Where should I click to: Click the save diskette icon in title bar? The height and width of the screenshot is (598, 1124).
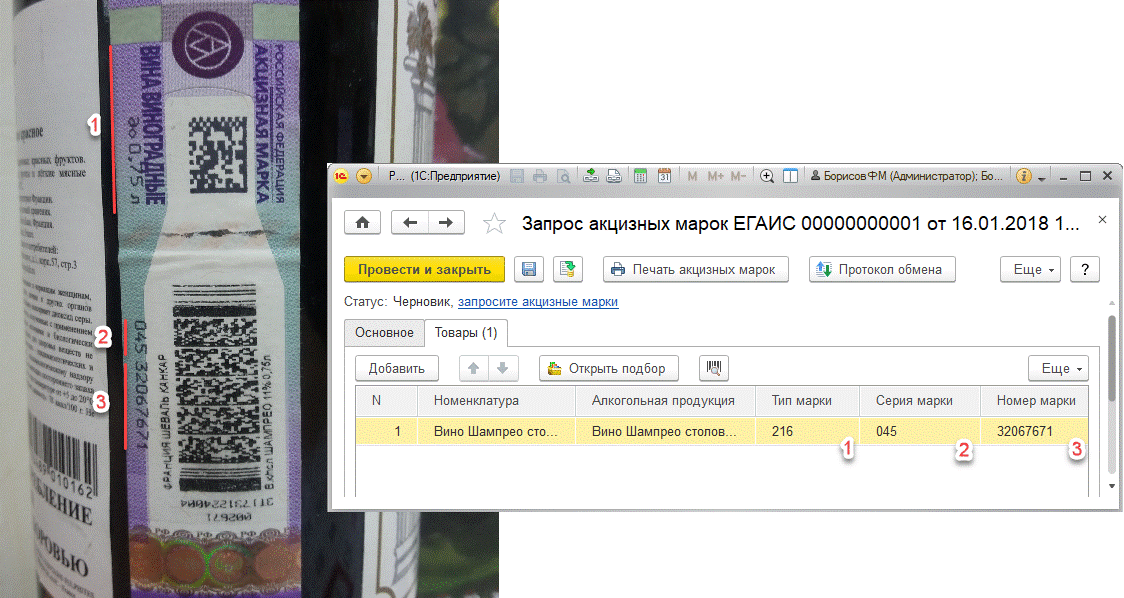(x=518, y=176)
